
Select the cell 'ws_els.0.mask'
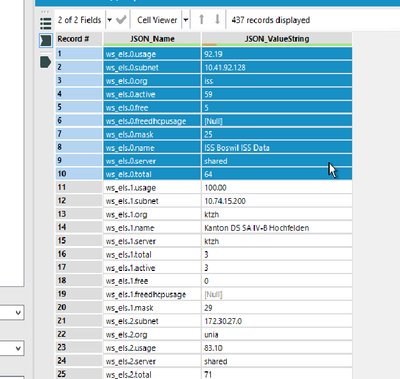(x=152, y=134)
